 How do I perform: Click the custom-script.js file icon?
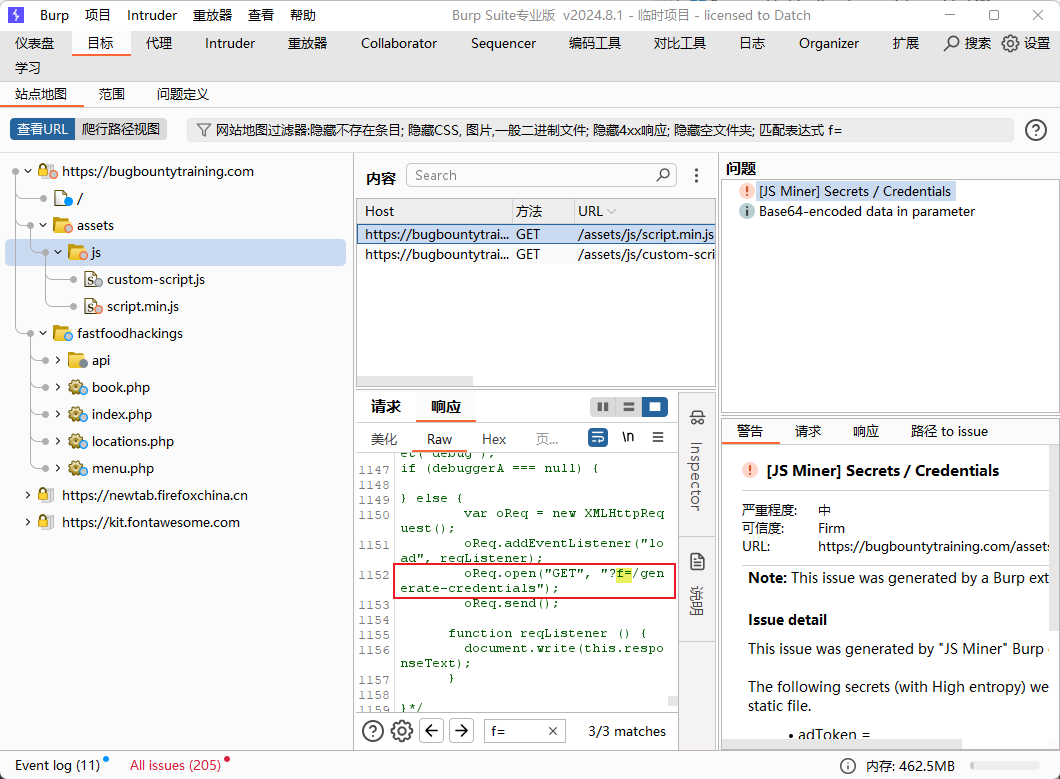(93, 279)
